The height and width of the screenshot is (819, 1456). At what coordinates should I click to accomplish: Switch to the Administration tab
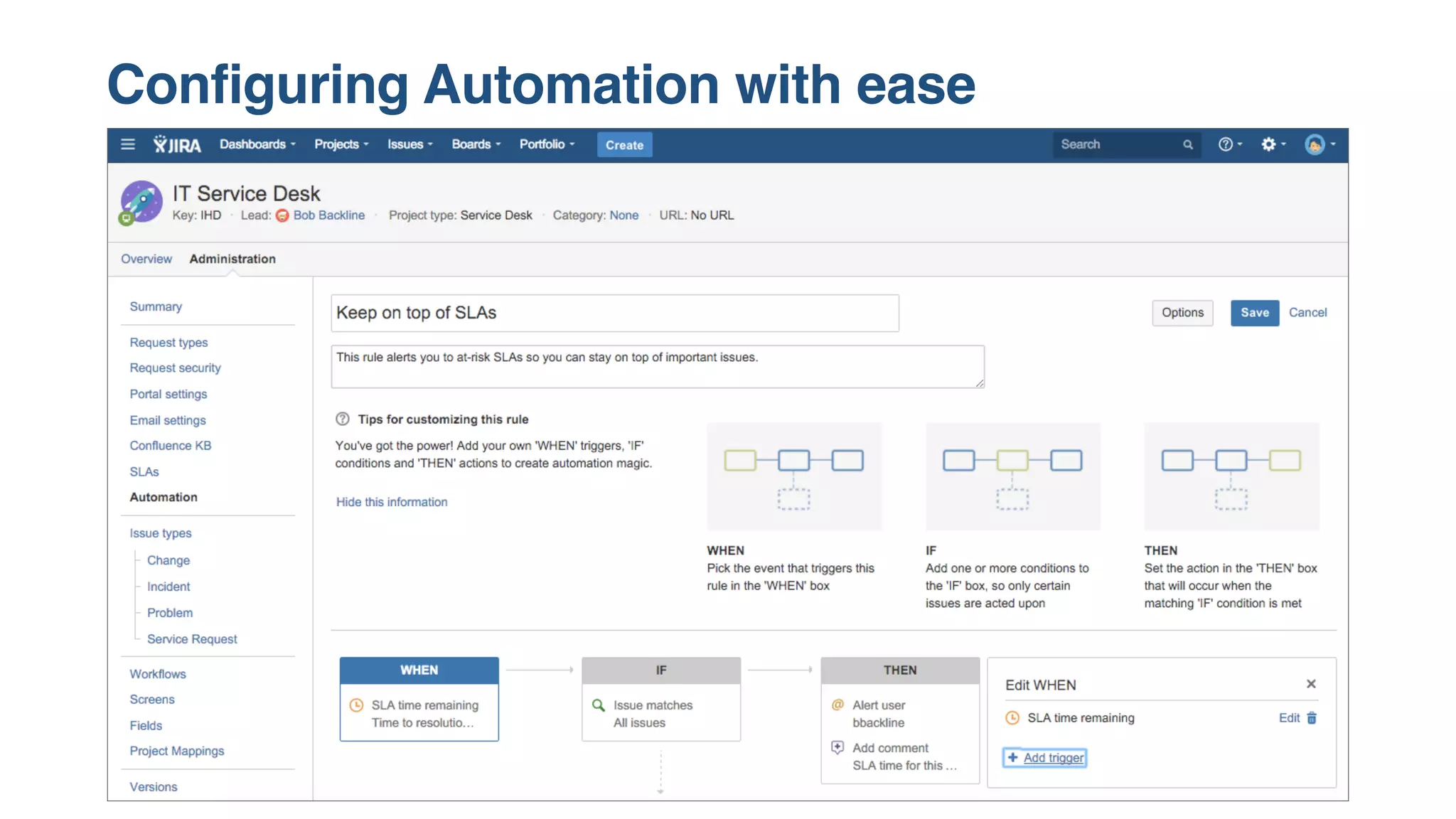click(x=232, y=259)
